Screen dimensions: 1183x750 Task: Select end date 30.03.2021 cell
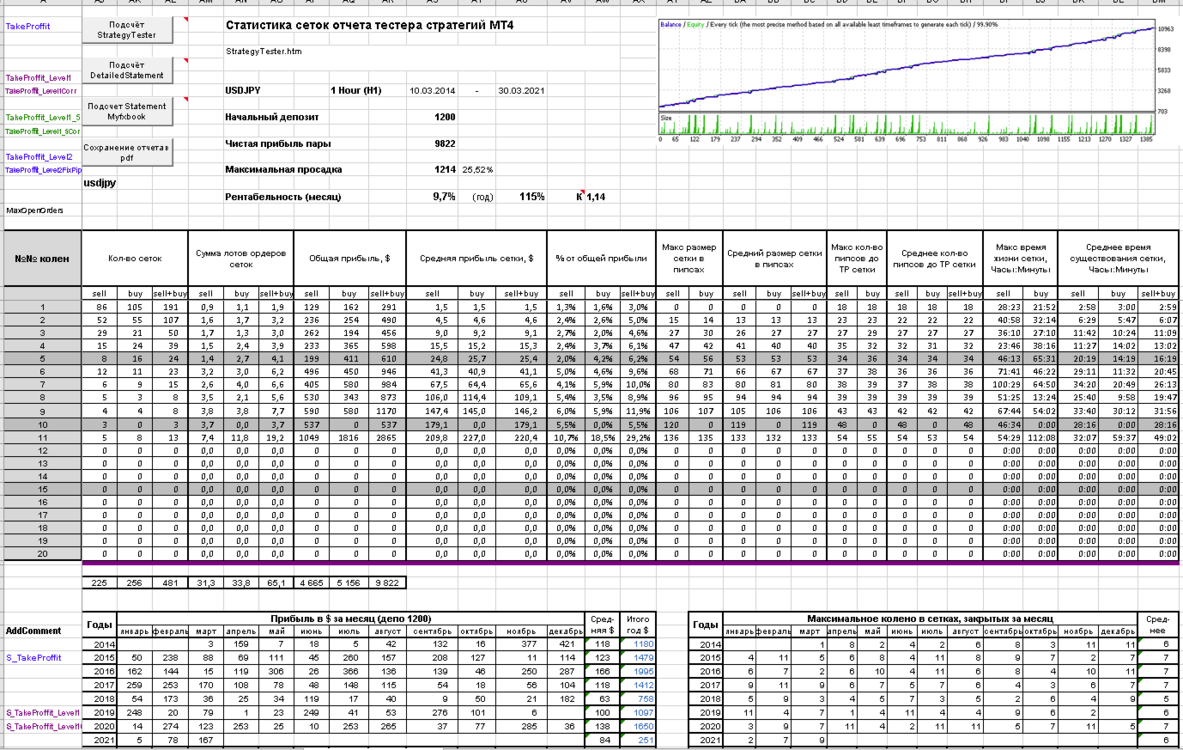521,91
